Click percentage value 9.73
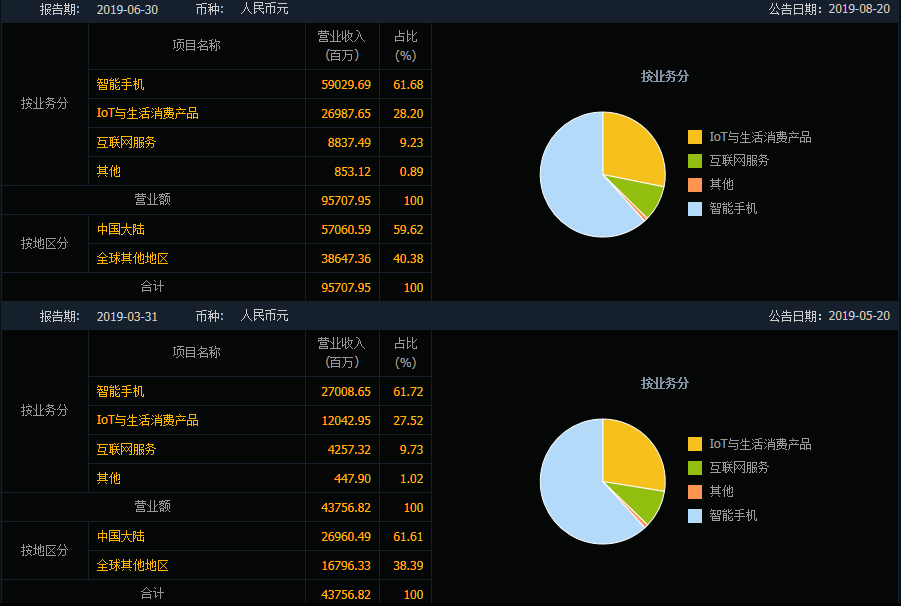 click(411, 450)
